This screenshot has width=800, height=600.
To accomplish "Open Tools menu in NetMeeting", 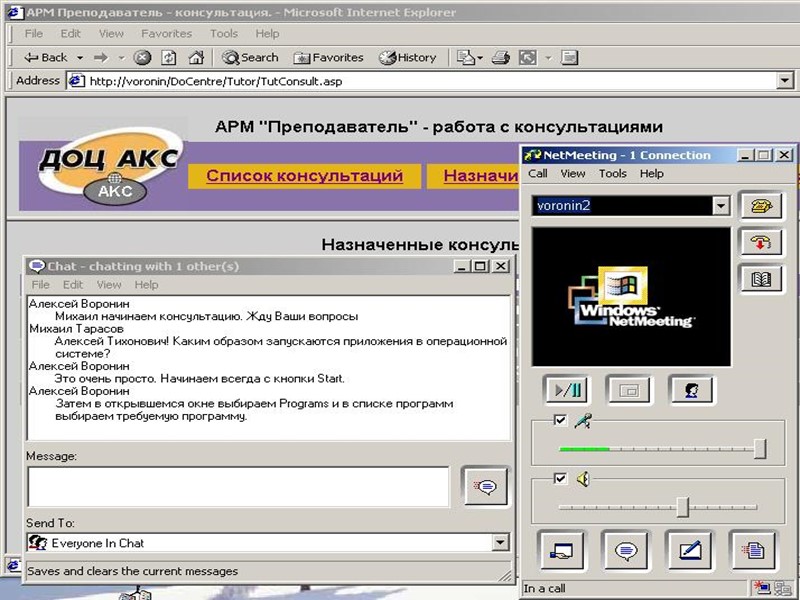I will [x=613, y=173].
